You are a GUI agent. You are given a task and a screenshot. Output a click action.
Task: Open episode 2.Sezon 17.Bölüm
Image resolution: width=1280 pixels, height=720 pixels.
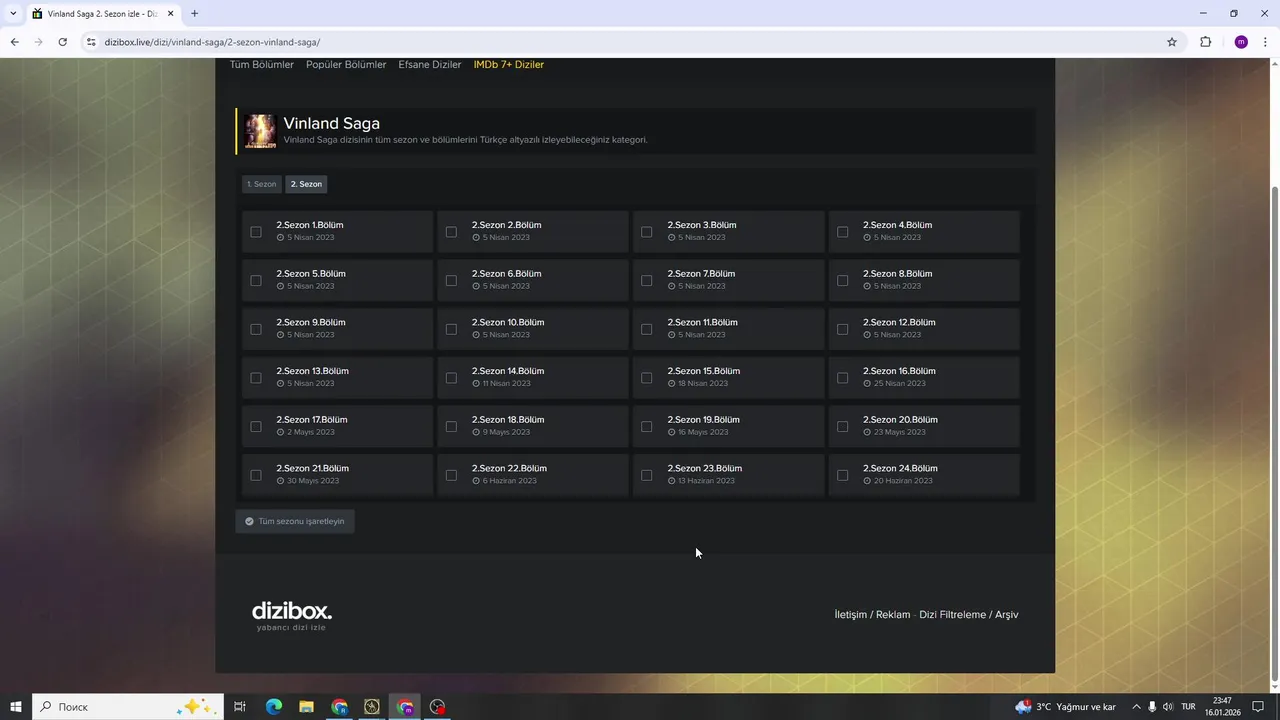[312, 420]
